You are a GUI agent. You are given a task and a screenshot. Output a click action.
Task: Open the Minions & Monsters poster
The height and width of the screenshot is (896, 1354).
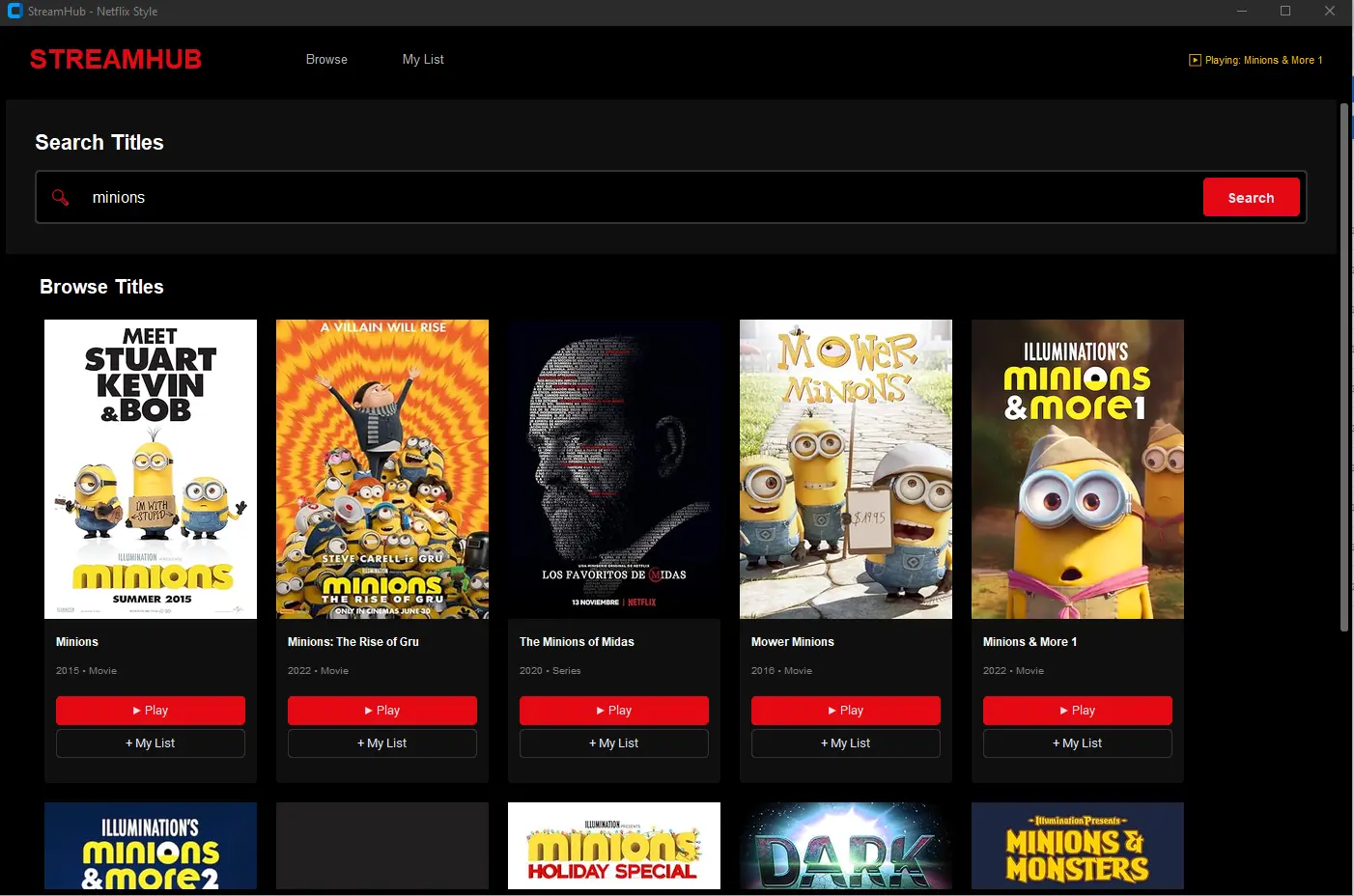[x=1078, y=846]
